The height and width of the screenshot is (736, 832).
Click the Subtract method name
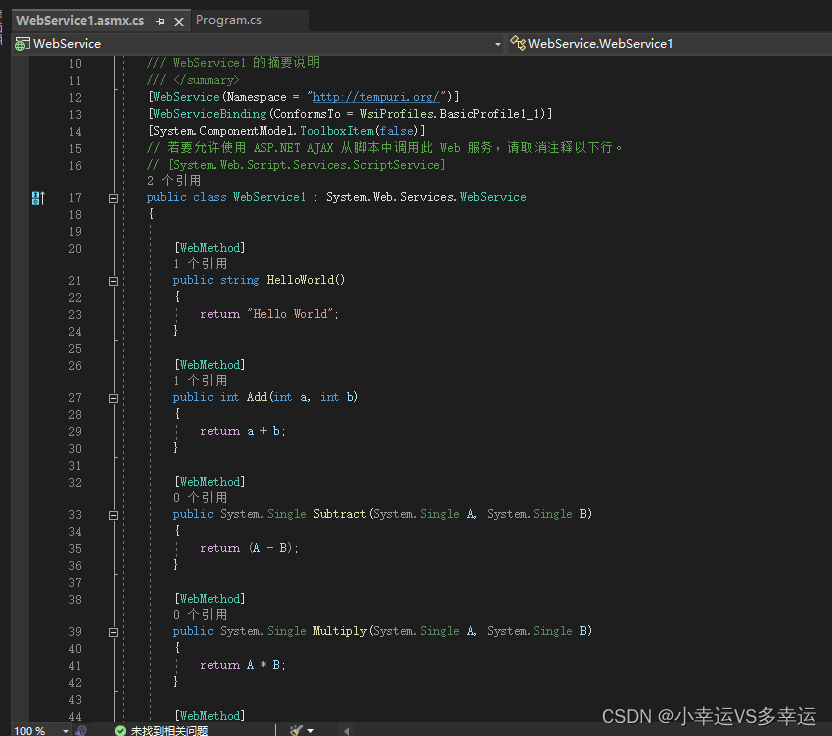pos(339,514)
